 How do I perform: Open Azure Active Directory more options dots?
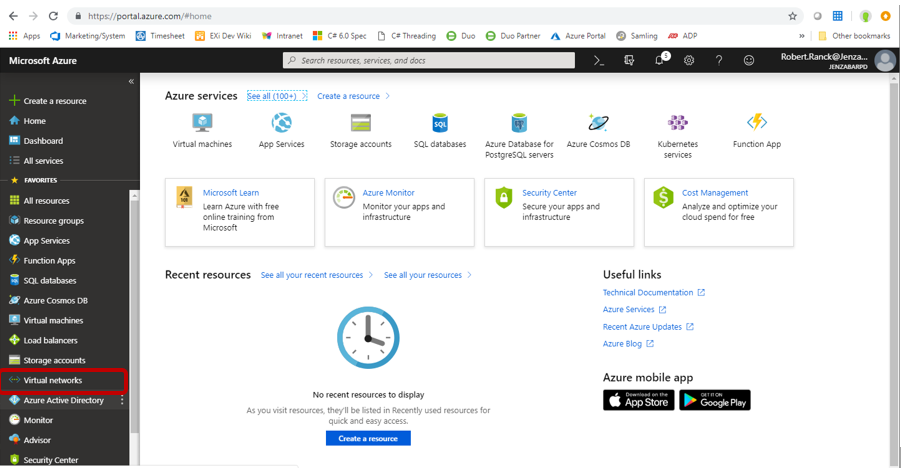point(123,400)
